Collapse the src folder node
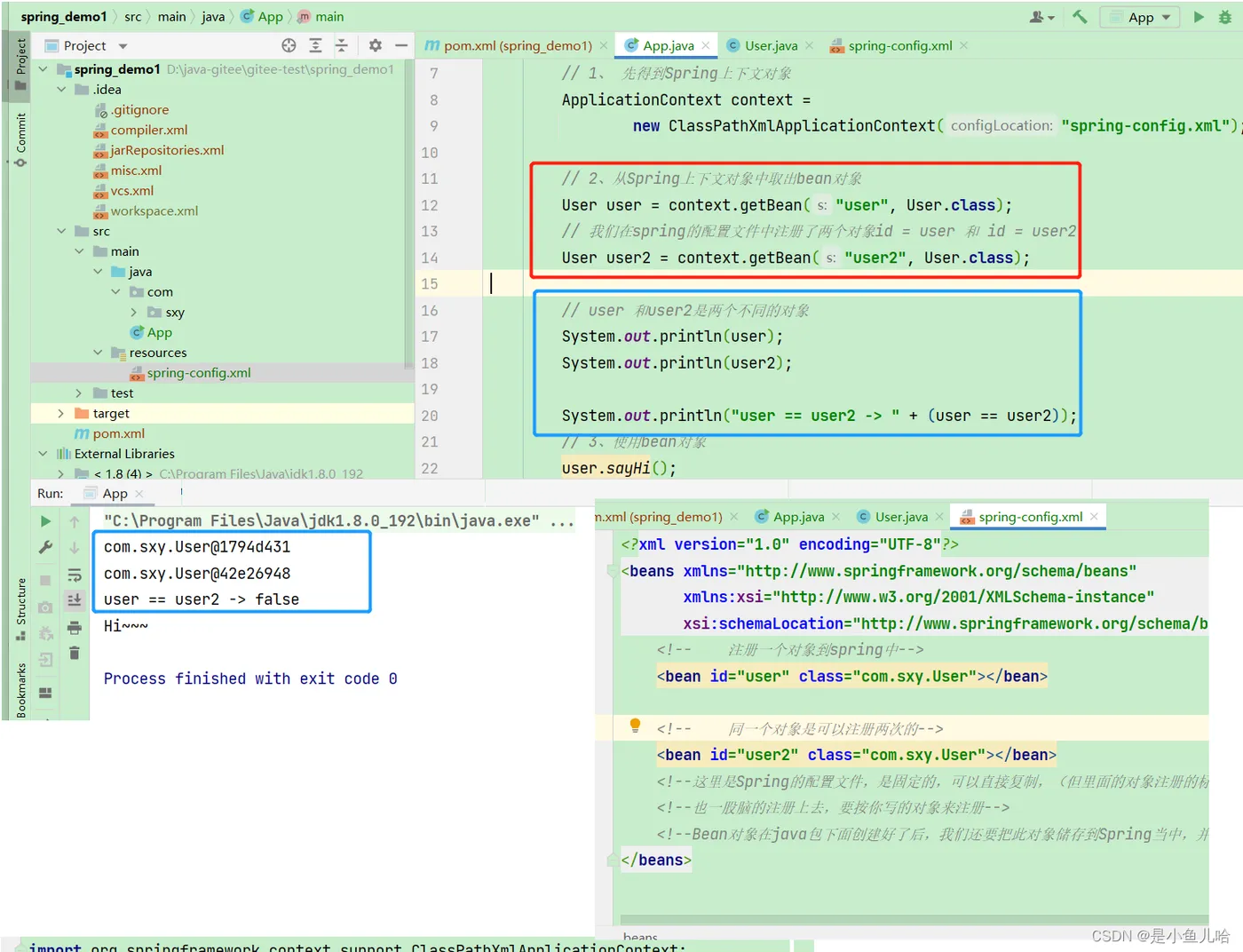 point(61,231)
